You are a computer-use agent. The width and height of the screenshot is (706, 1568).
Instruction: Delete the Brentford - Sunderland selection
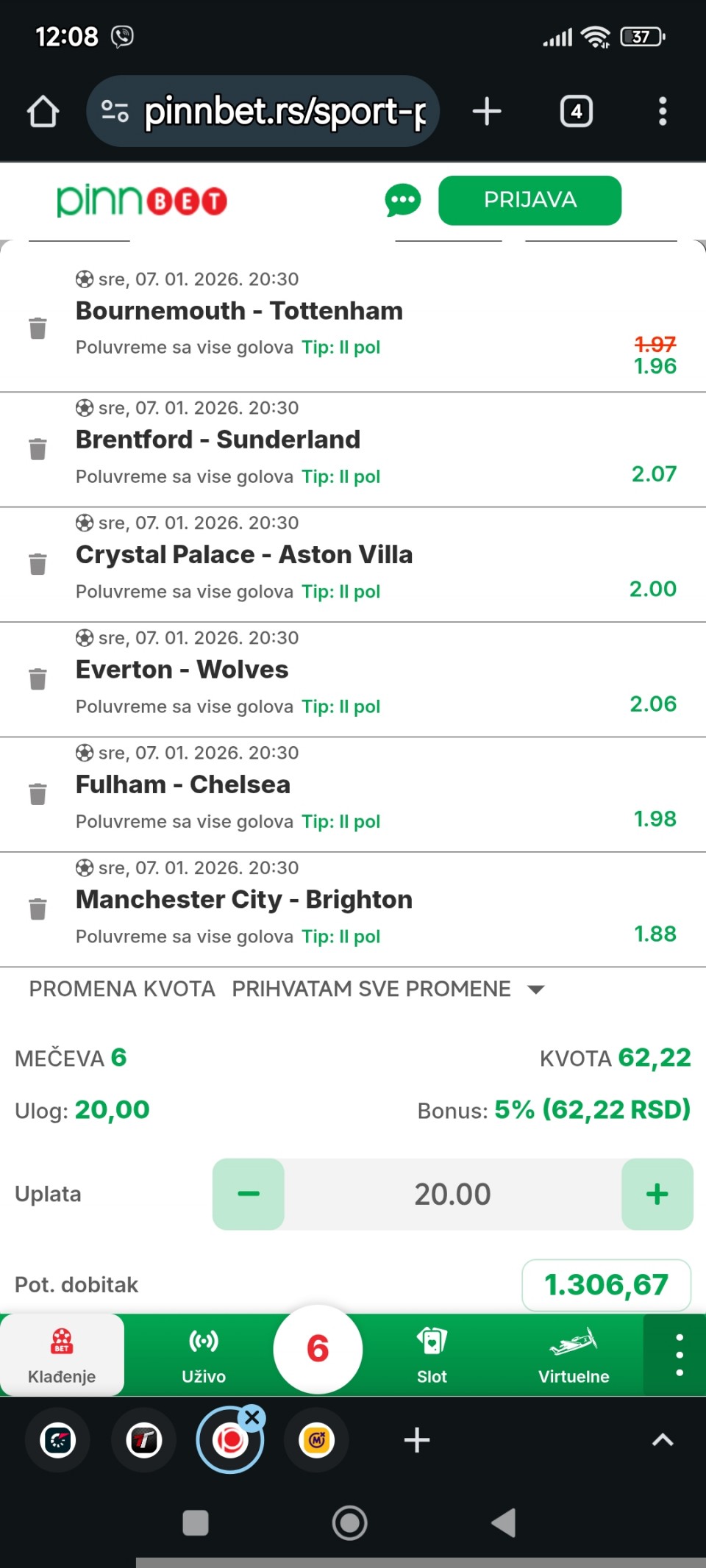coord(38,448)
